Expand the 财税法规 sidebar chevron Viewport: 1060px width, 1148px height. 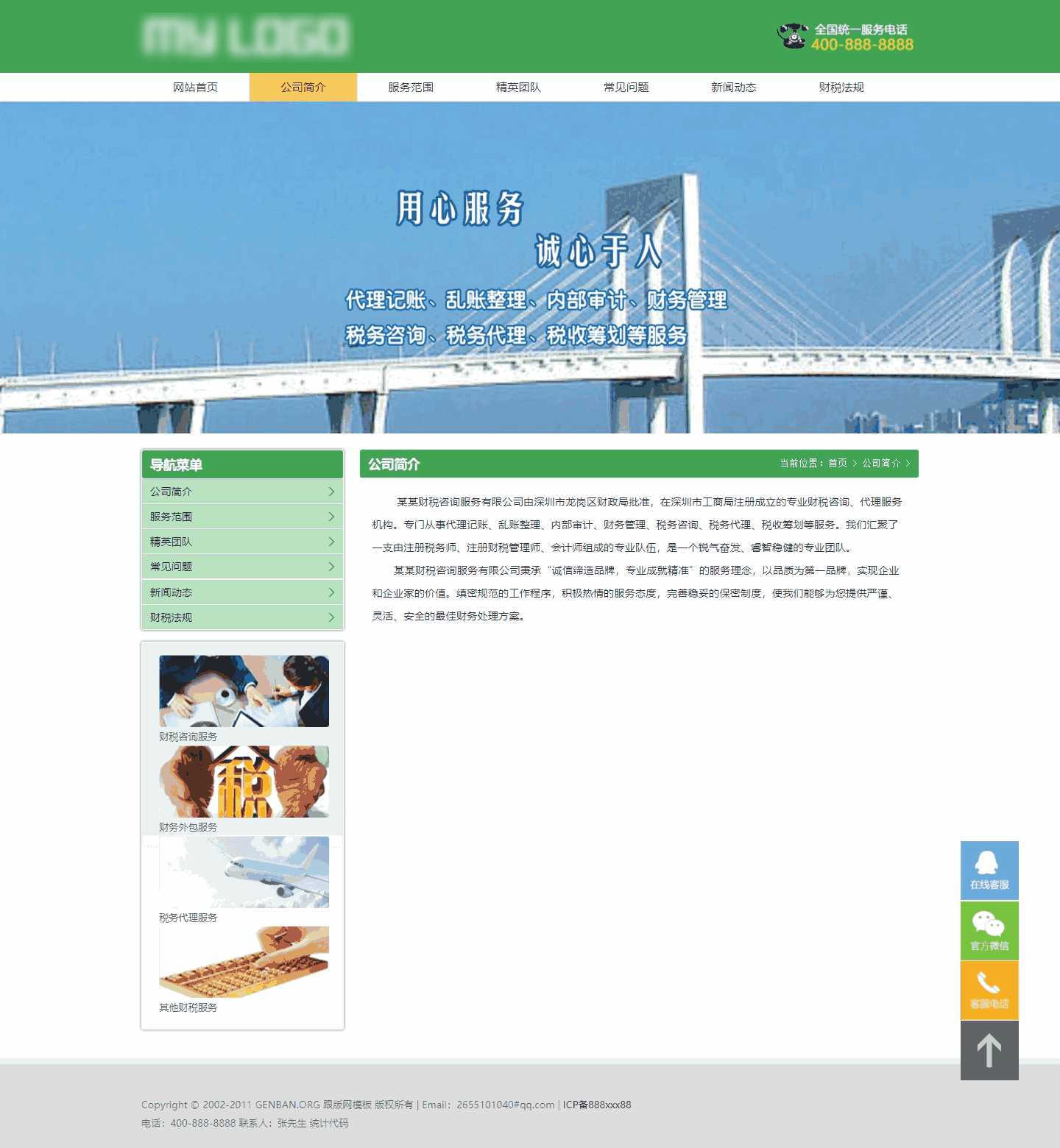[332, 618]
